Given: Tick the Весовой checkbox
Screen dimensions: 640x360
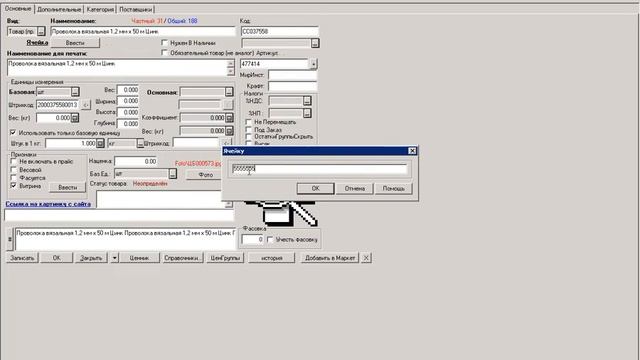Looking at the screenshot, I should (x=13, y=170).
